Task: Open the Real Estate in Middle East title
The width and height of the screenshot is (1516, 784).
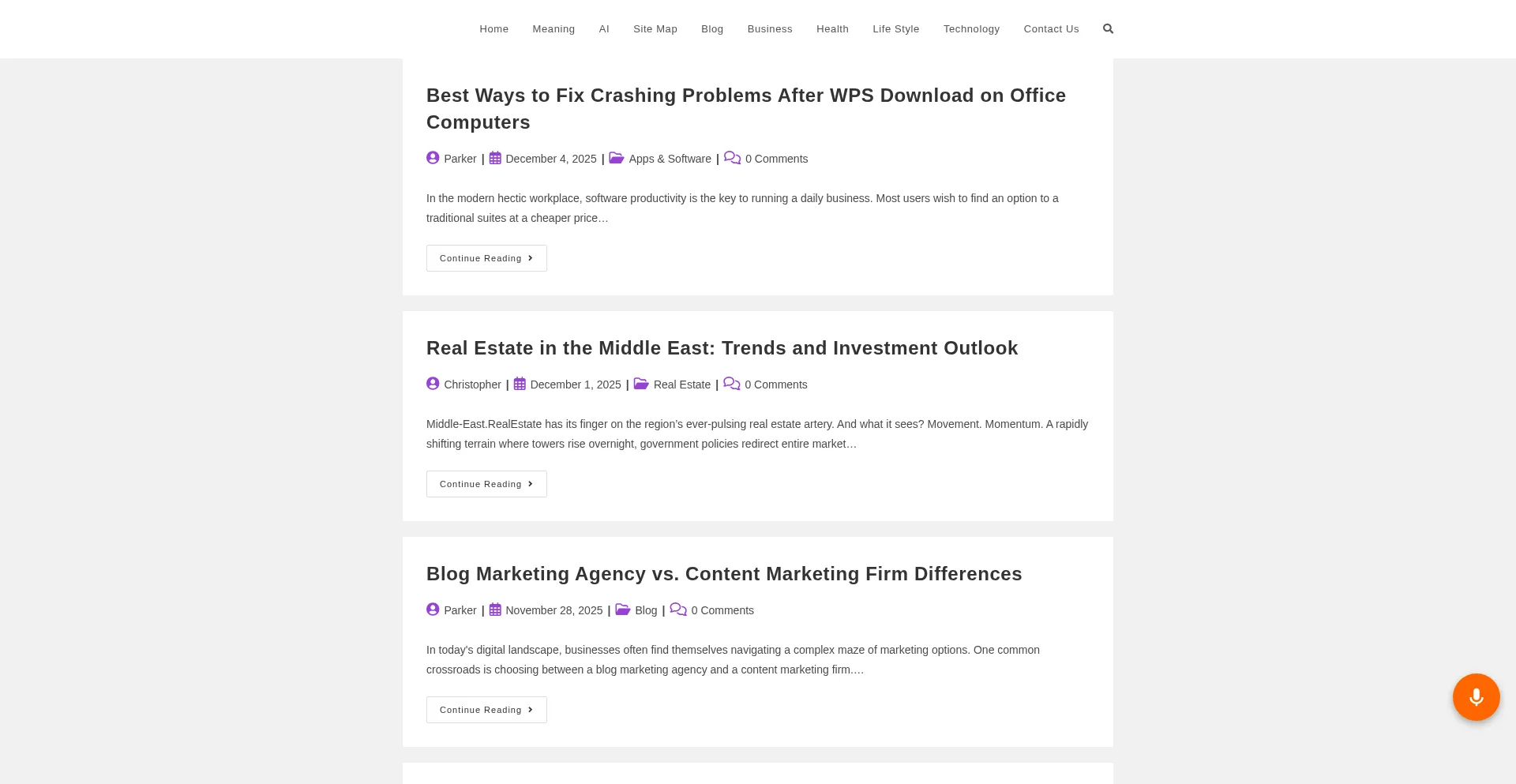Action: point(722,348)
